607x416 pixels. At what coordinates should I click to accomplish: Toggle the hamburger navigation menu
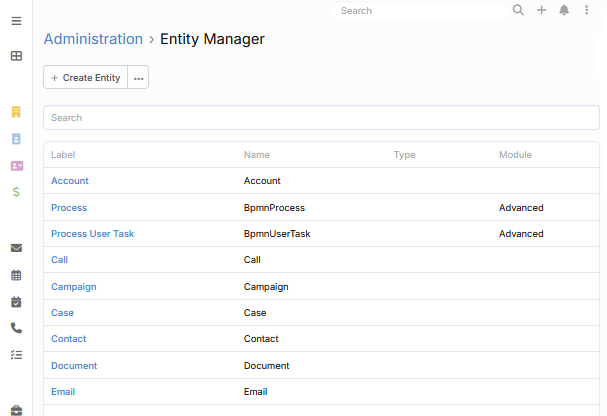pyautogui.click(x=16, y=20)
